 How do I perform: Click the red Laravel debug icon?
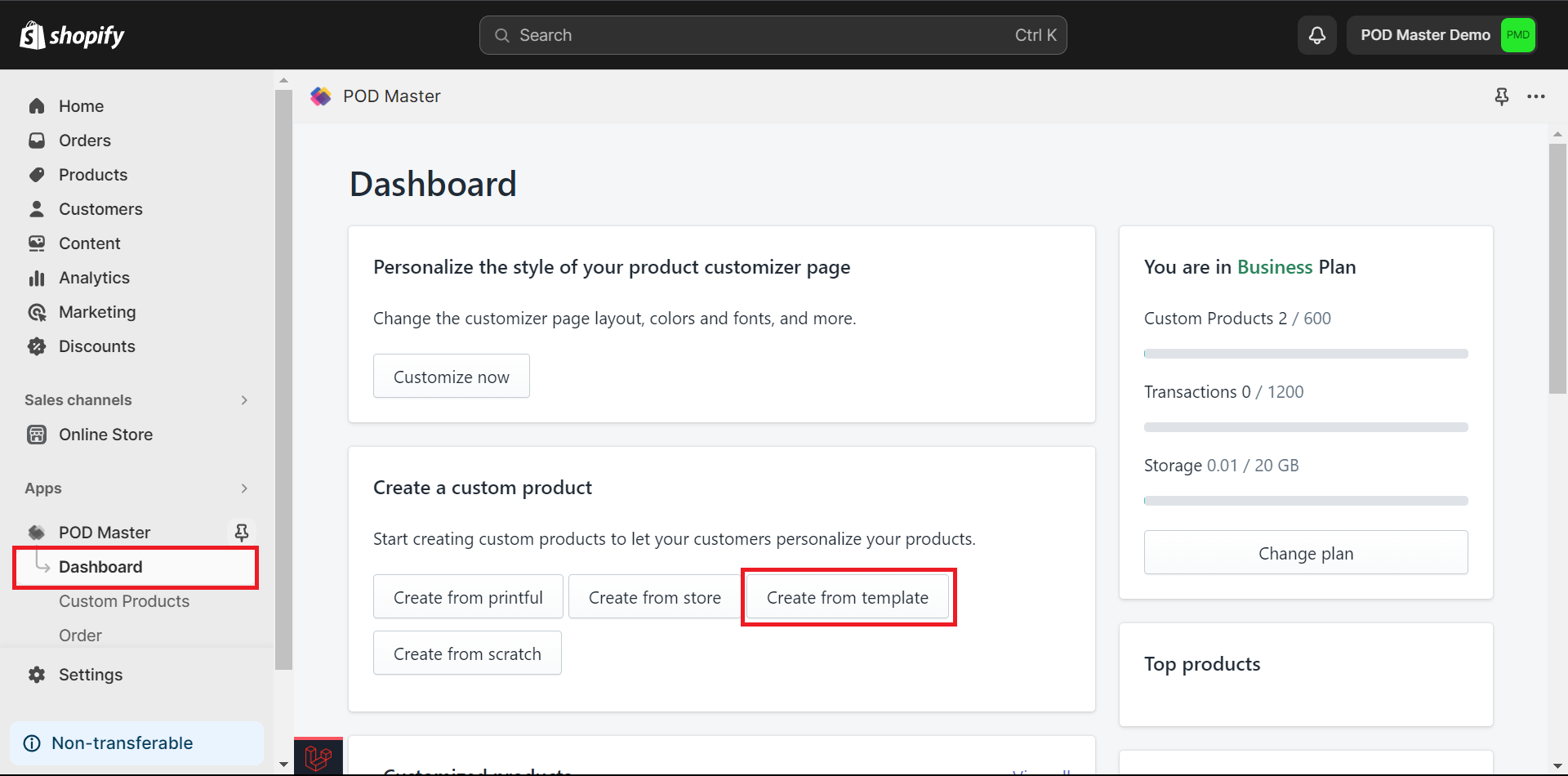point(318,757)
